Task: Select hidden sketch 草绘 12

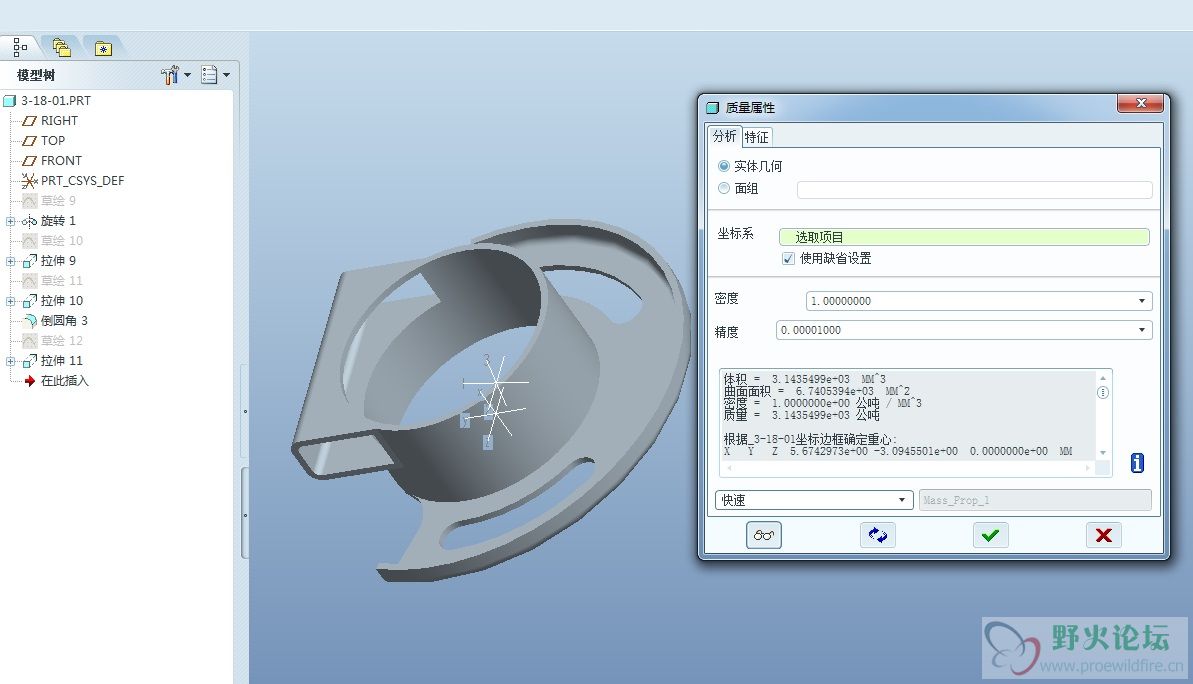Action: (x=62, y=341)
